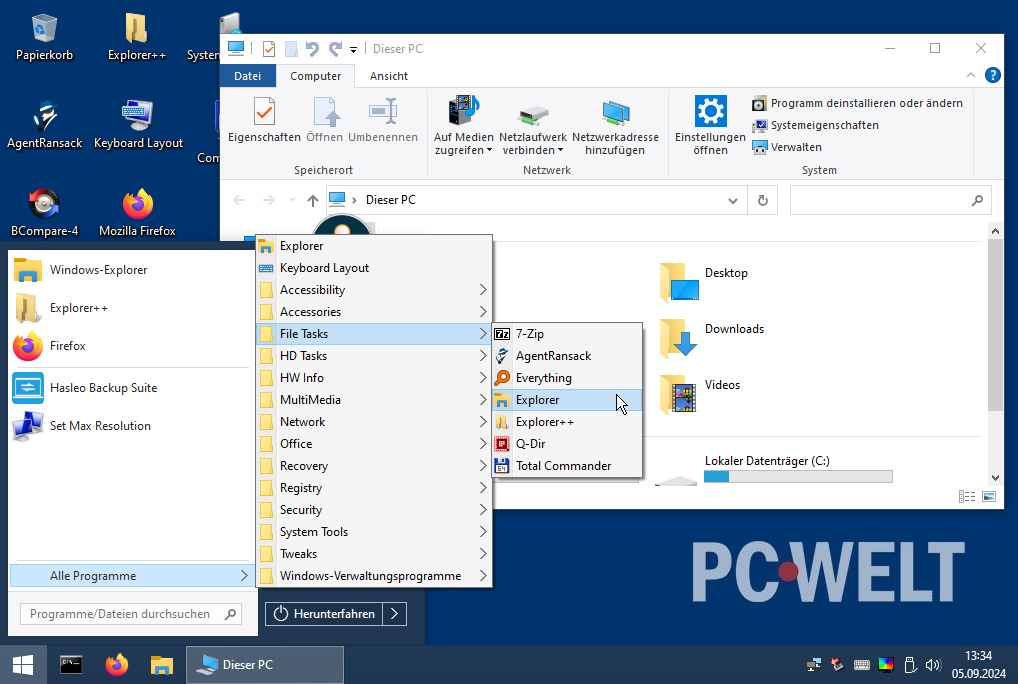
Task: Open the Explorer folder taskbar icon
Action: (162, 665)
